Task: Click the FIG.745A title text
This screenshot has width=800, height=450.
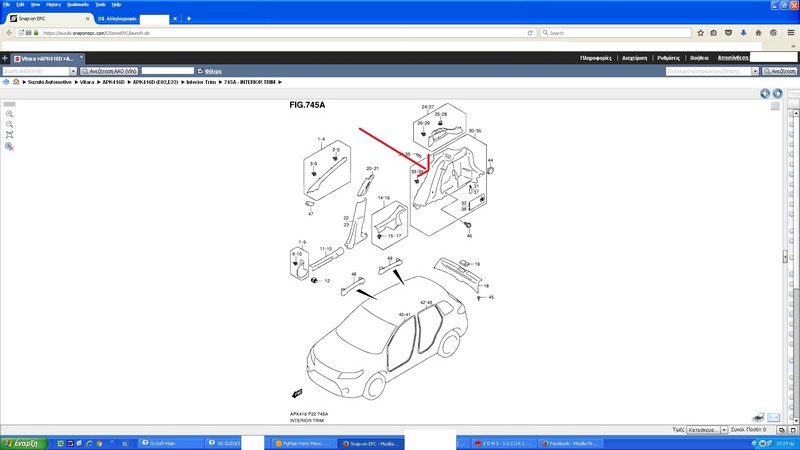Action: [x=307, y=105]
